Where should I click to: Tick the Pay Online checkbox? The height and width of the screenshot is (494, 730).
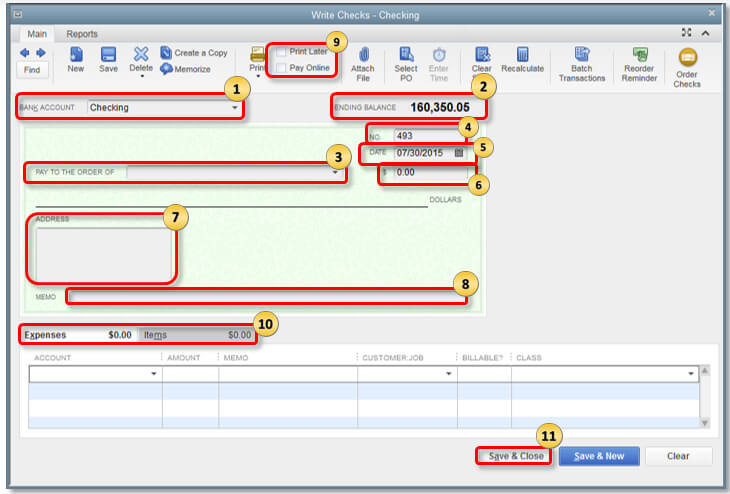click(x=282, y=68)
